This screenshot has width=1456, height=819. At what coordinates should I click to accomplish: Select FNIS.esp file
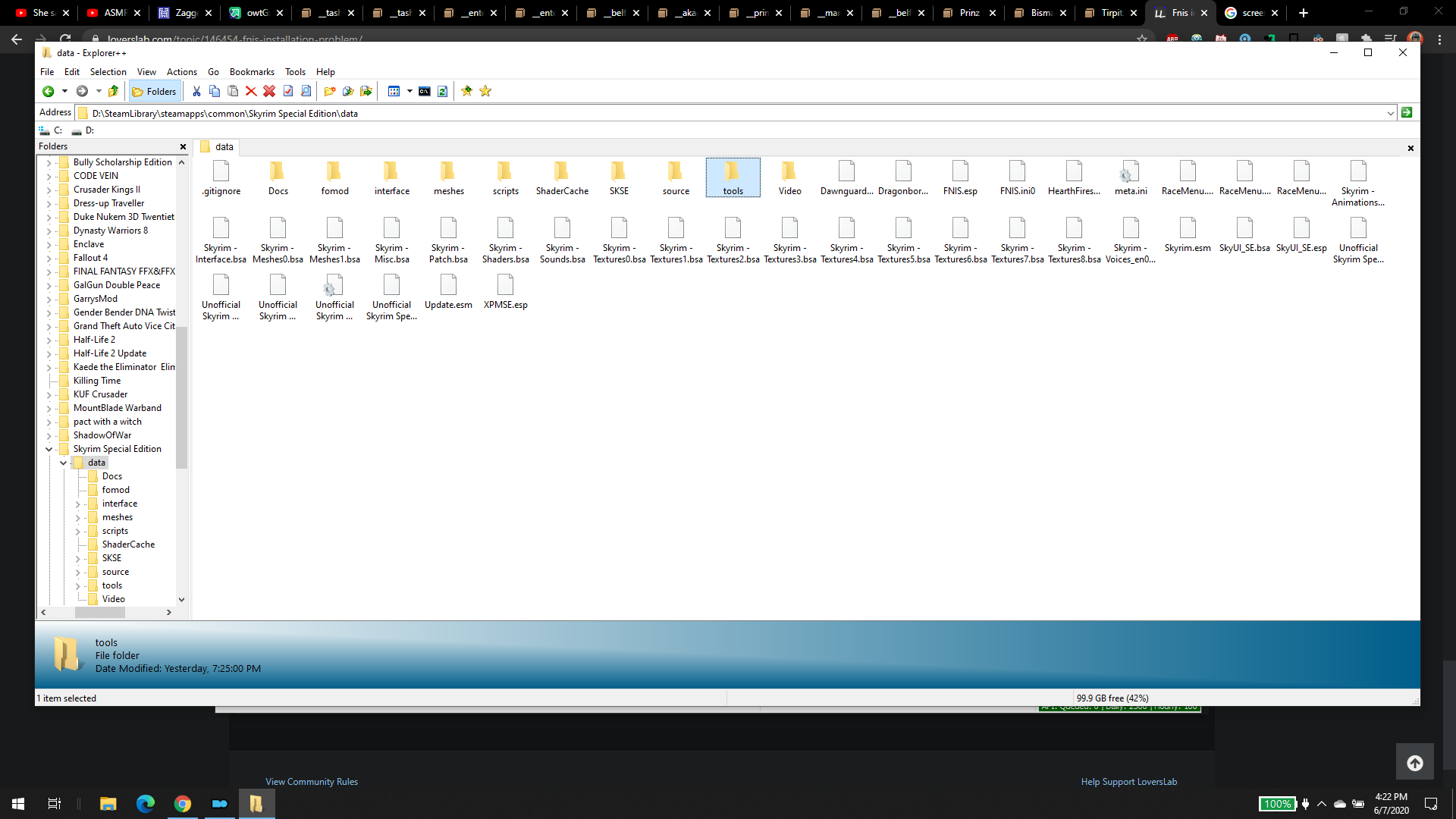[960, 179]
